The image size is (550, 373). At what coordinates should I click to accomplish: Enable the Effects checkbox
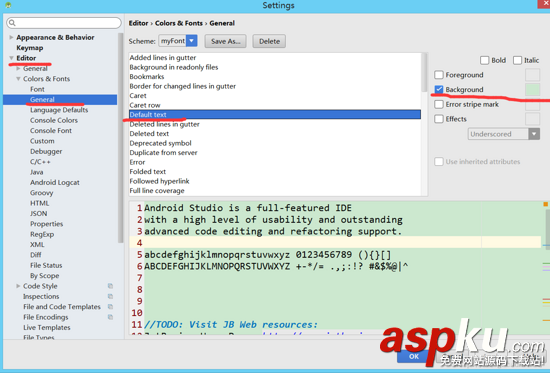(439, 119)
